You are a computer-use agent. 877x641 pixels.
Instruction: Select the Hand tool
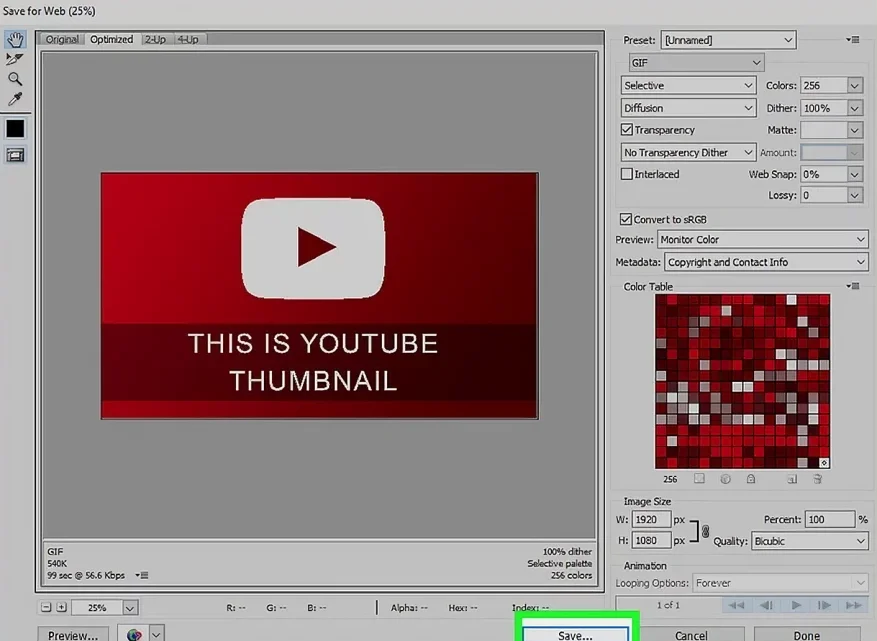click(15, 39)
